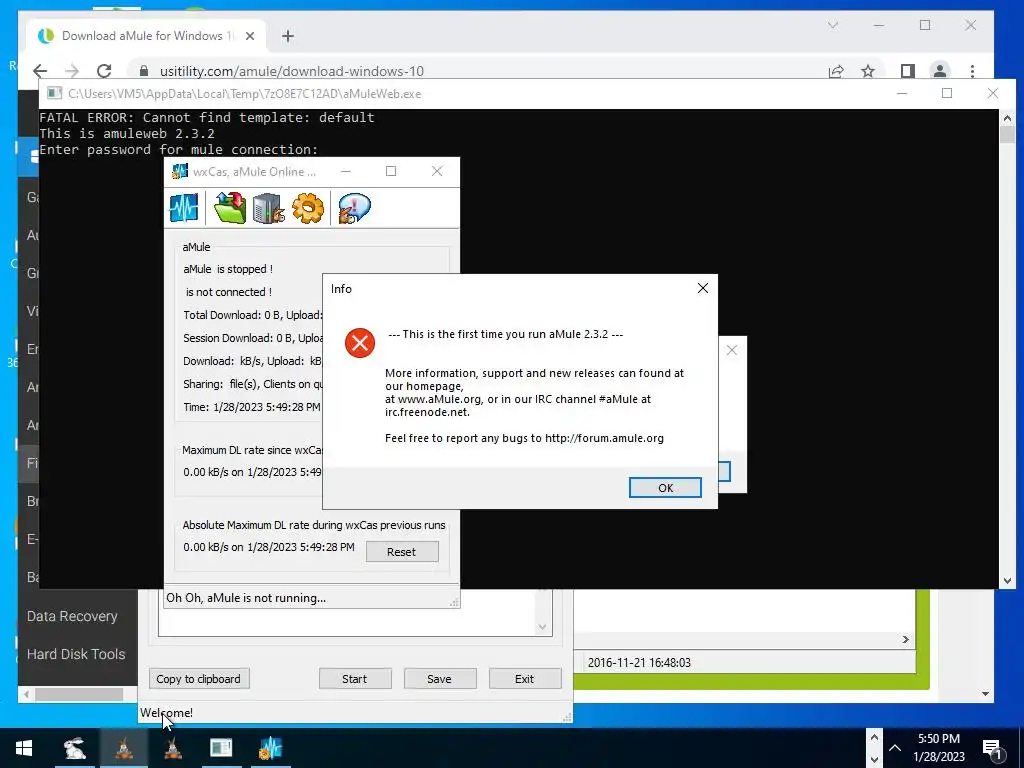
Task: Click the 2016-11-21 16:48:03 date text
Action: [x=639, y=662]
